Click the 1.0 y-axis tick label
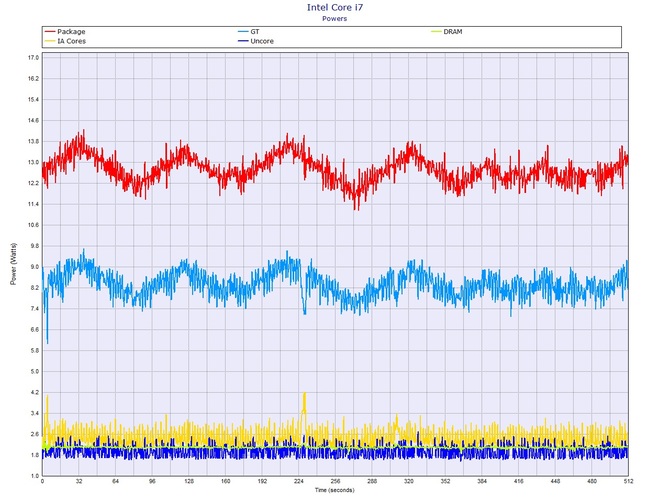 (35, 476)
